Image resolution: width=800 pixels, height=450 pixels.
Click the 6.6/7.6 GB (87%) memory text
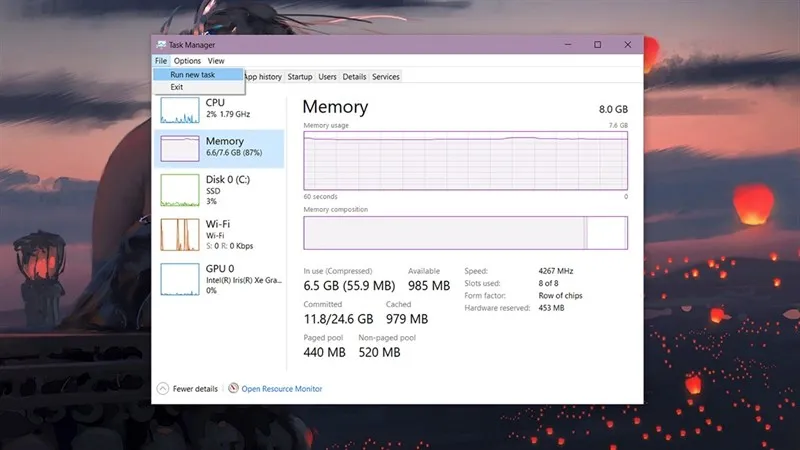[234, 153]
